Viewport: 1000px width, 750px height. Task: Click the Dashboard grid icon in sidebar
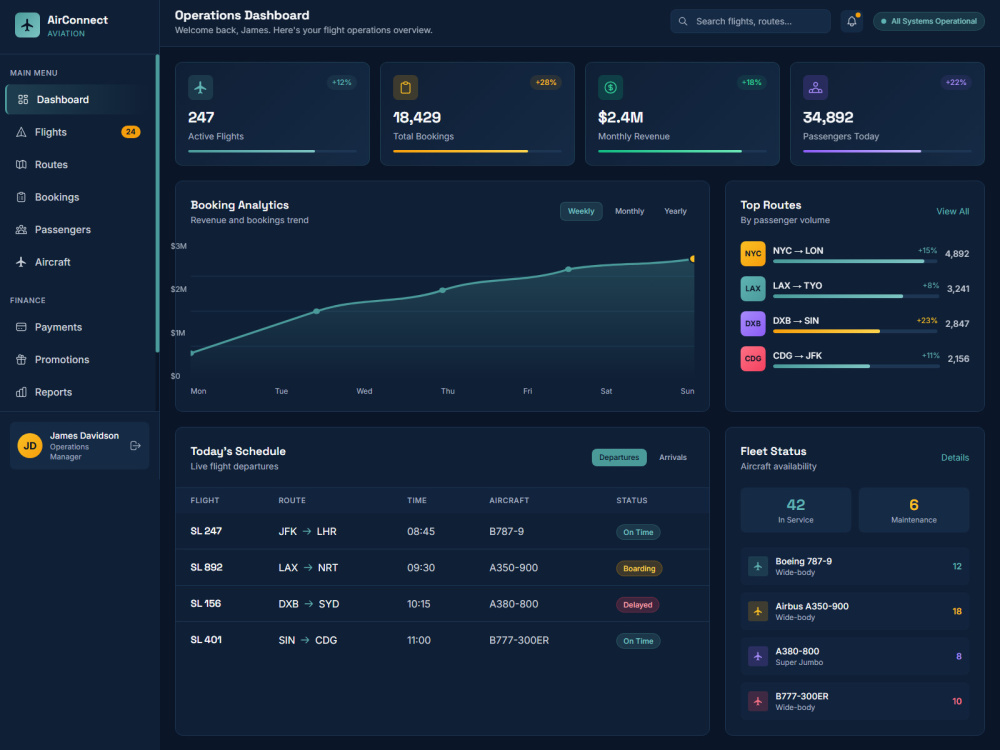(23, 99)
